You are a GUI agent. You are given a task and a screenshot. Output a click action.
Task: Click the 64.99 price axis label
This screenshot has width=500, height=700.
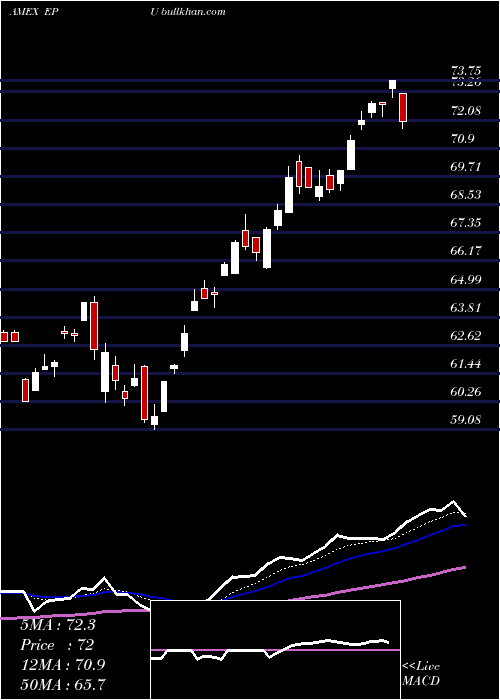tap(467, 279)
